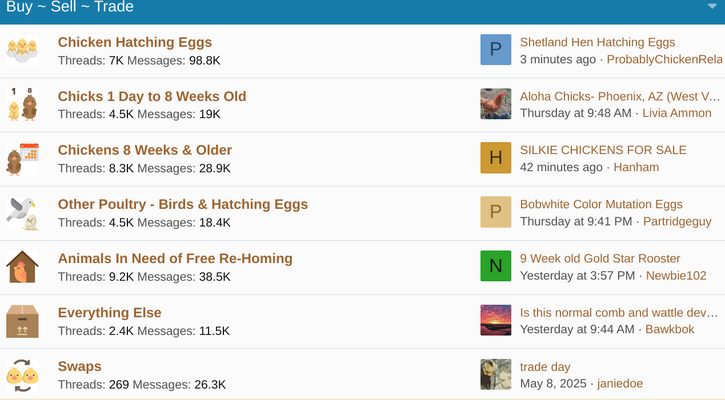Click the bird and cracked egg icon

22,213
